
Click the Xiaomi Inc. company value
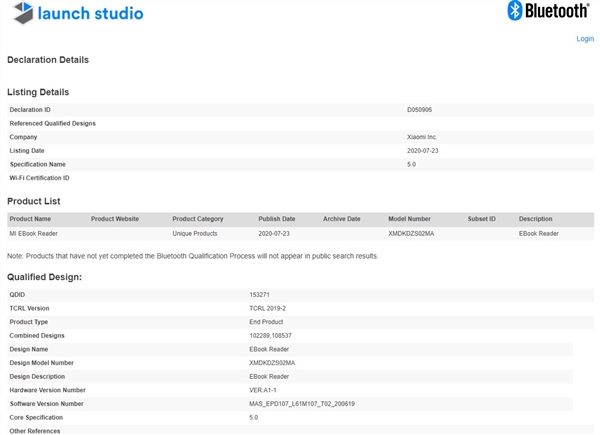pos(422,137)
